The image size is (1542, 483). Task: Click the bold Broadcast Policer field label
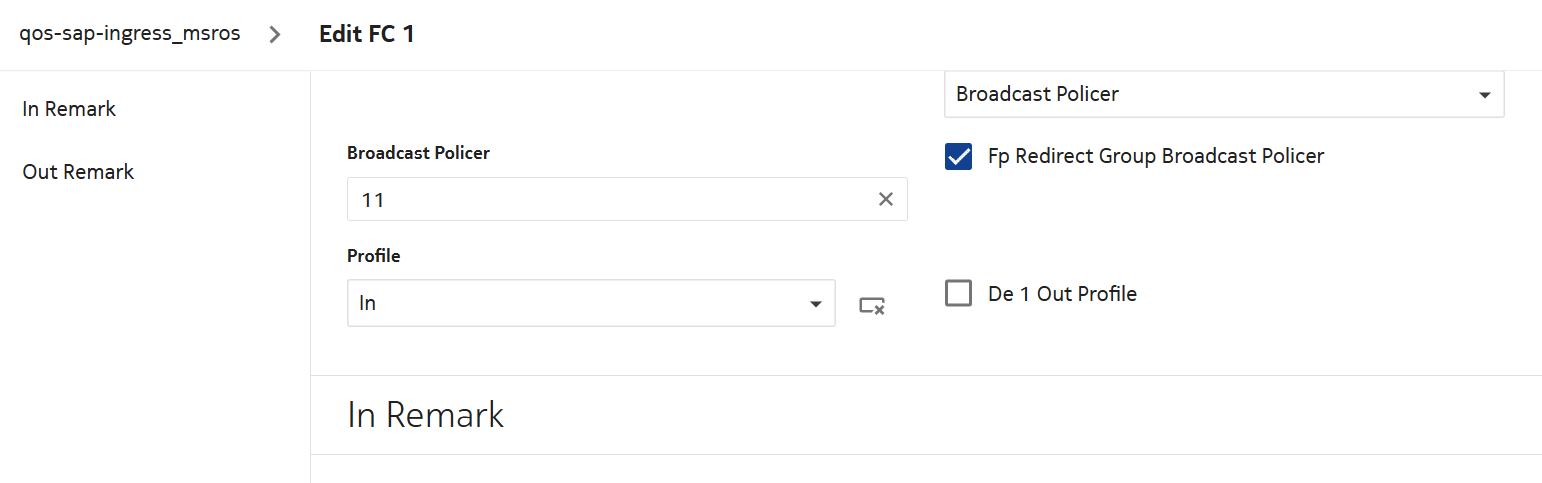coord(418,153)
